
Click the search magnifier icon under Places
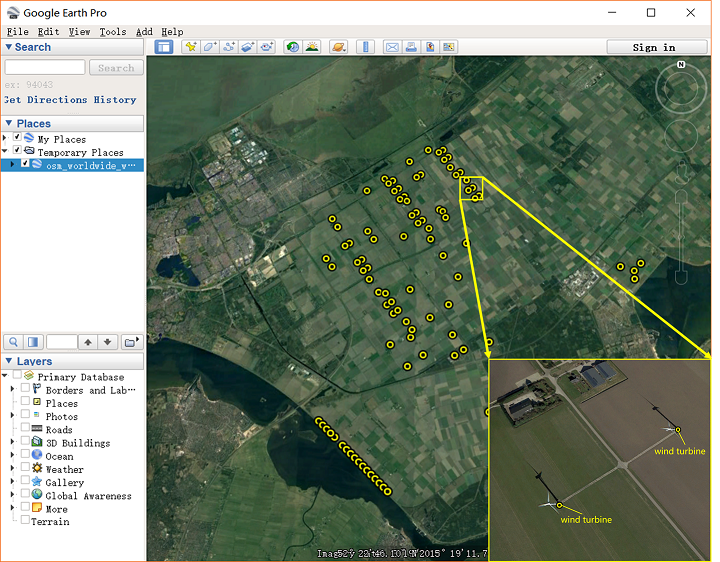[x=13, y=342]
